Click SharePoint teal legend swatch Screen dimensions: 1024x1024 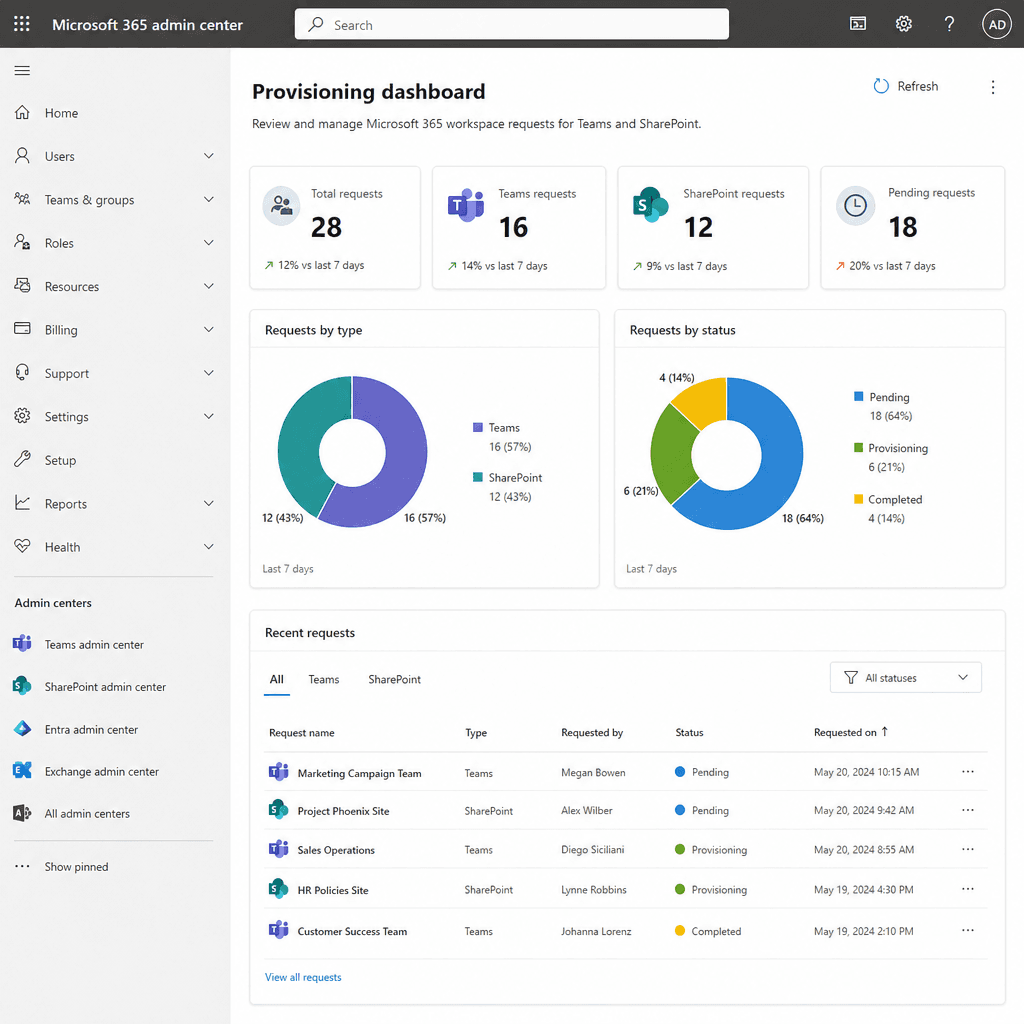[x=477, y=477]
